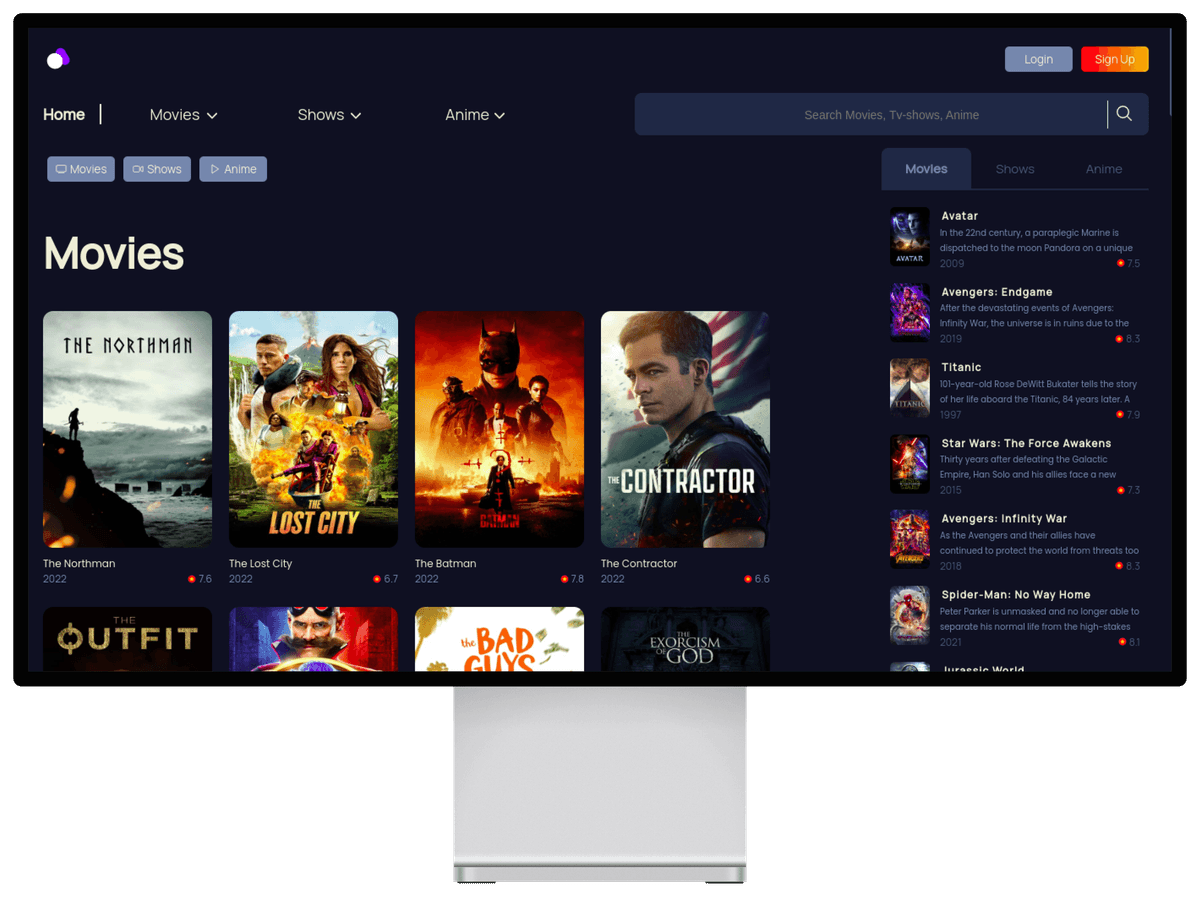Image resolution: width=1200 pixels, height=905 pixels.
Task: Click the "The Contractor" title text
Action: tap(639, 564)
